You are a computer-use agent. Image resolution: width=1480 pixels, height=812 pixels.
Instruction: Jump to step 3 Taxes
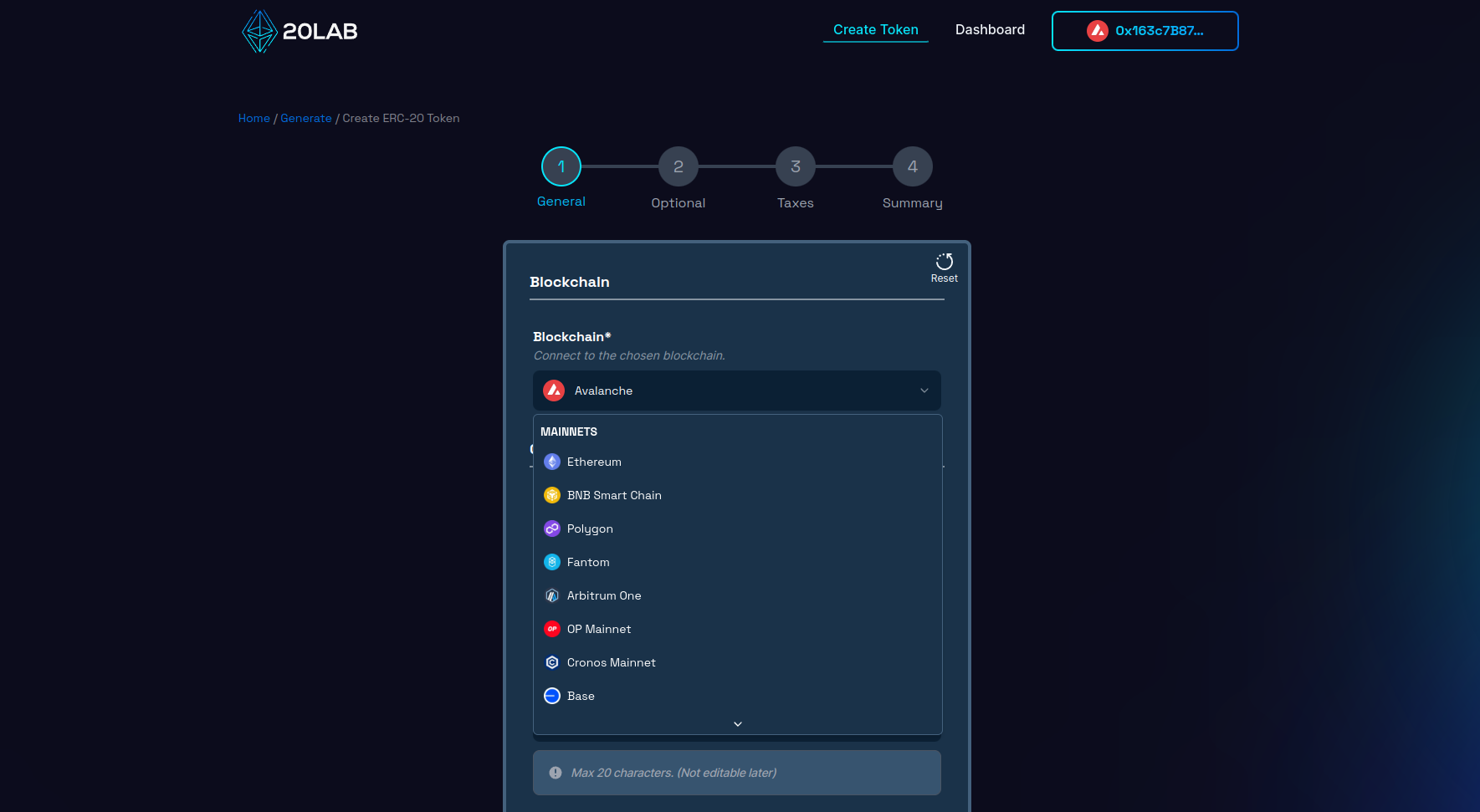click(x=796, y=166)
